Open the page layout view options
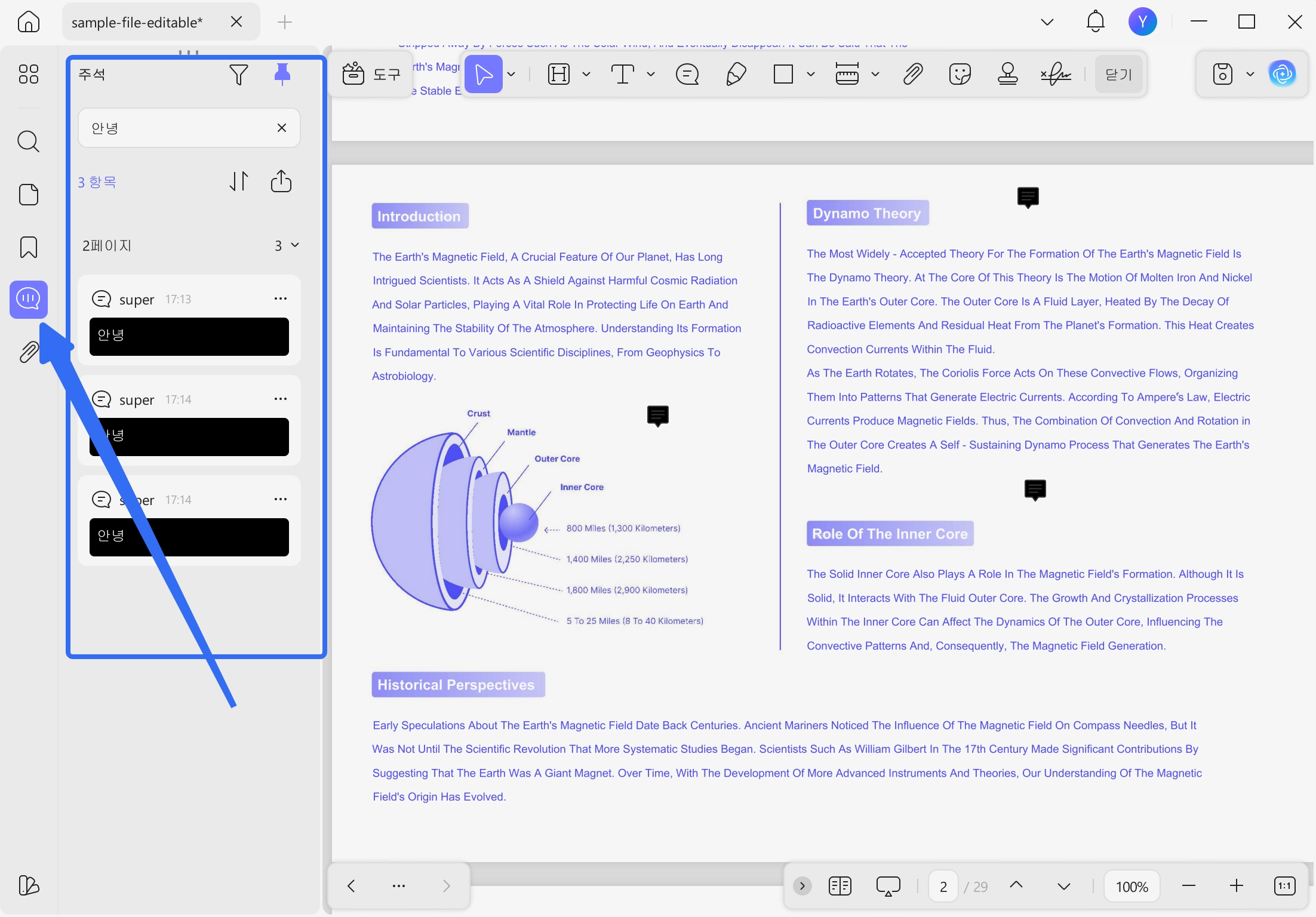The width and height of the screenshot is (1316, 917). [840, 885]
